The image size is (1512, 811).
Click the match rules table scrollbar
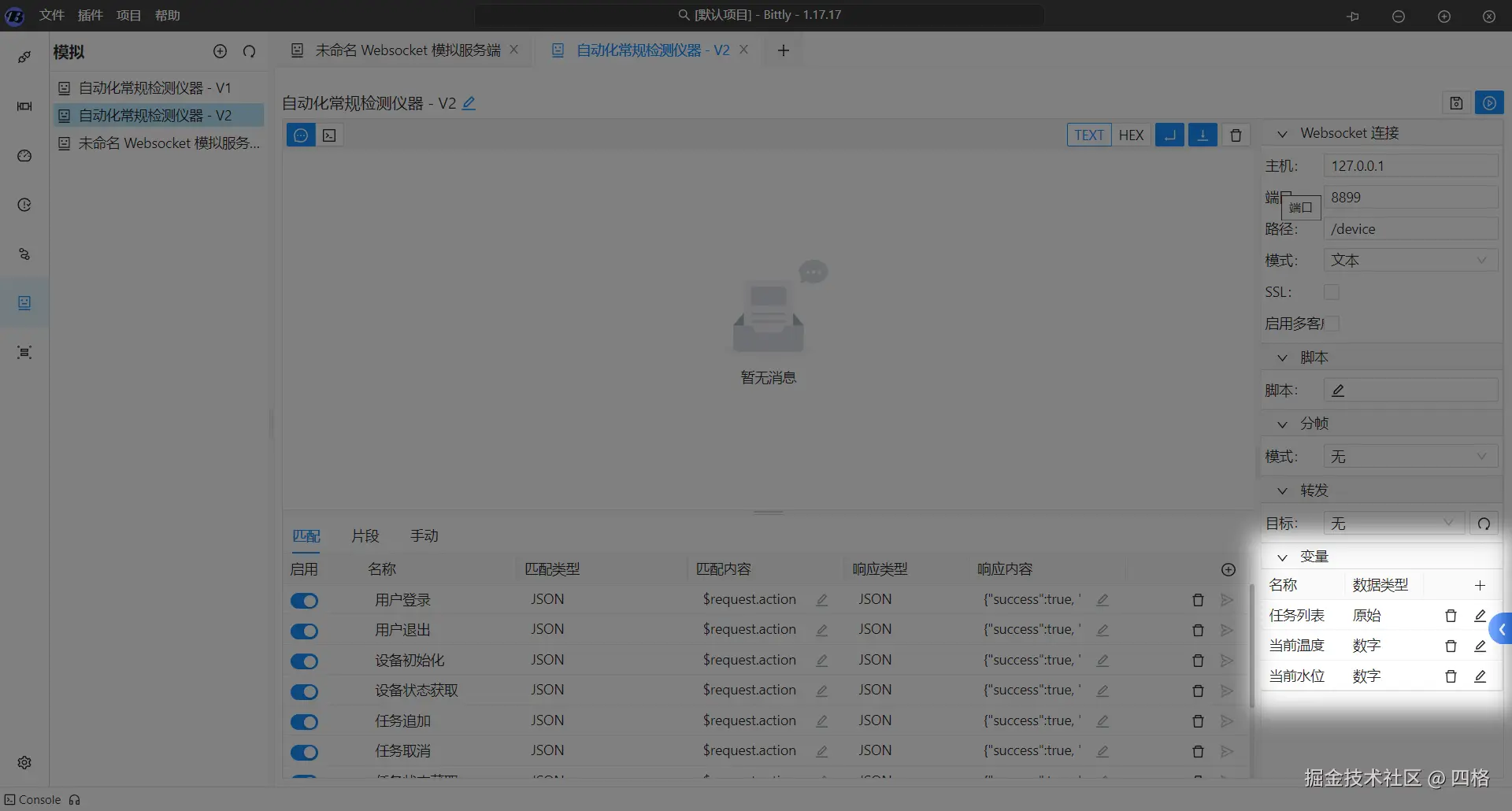(x=1251, y=646)
